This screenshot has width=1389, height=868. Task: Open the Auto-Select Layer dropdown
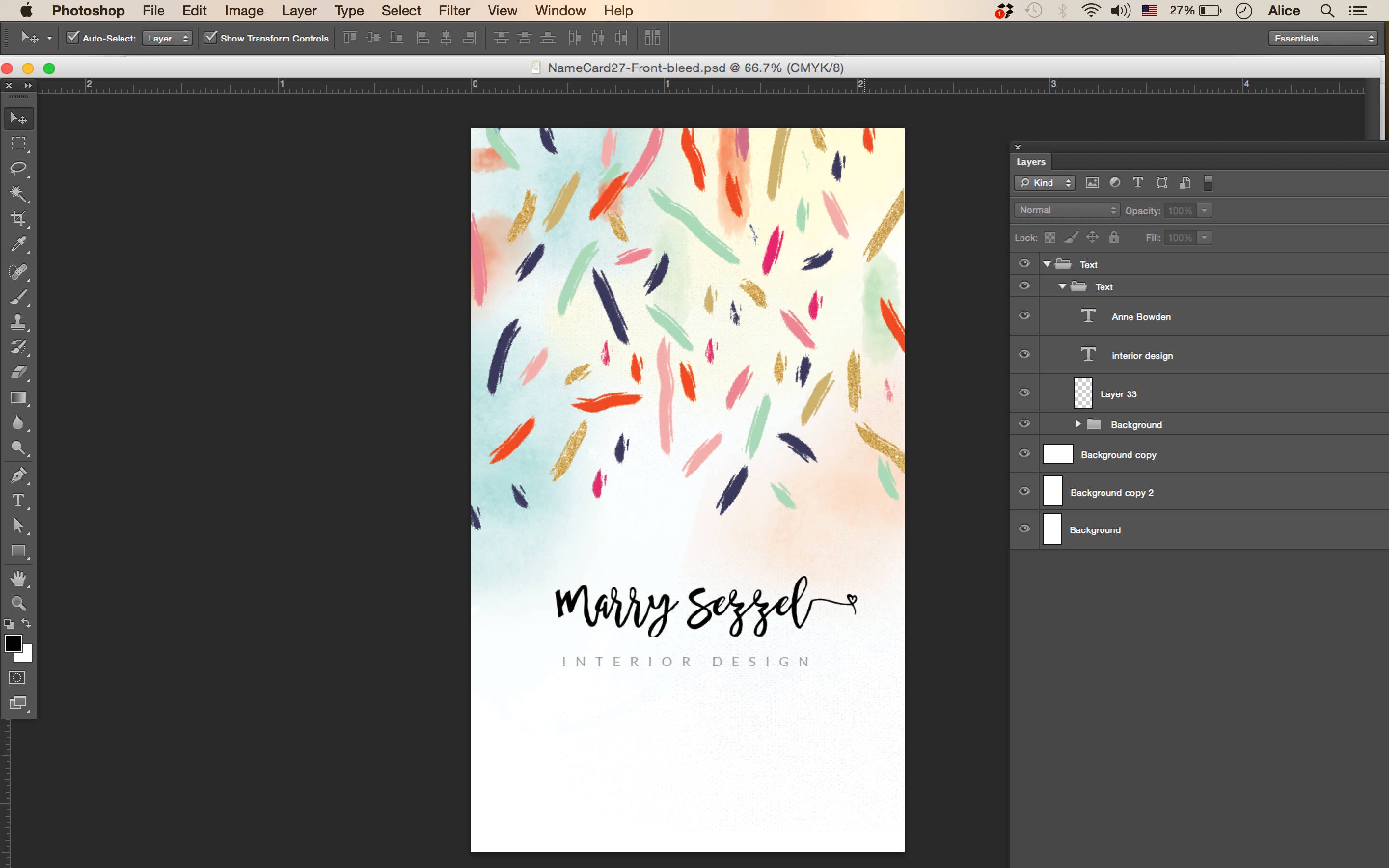coord(167,39)
